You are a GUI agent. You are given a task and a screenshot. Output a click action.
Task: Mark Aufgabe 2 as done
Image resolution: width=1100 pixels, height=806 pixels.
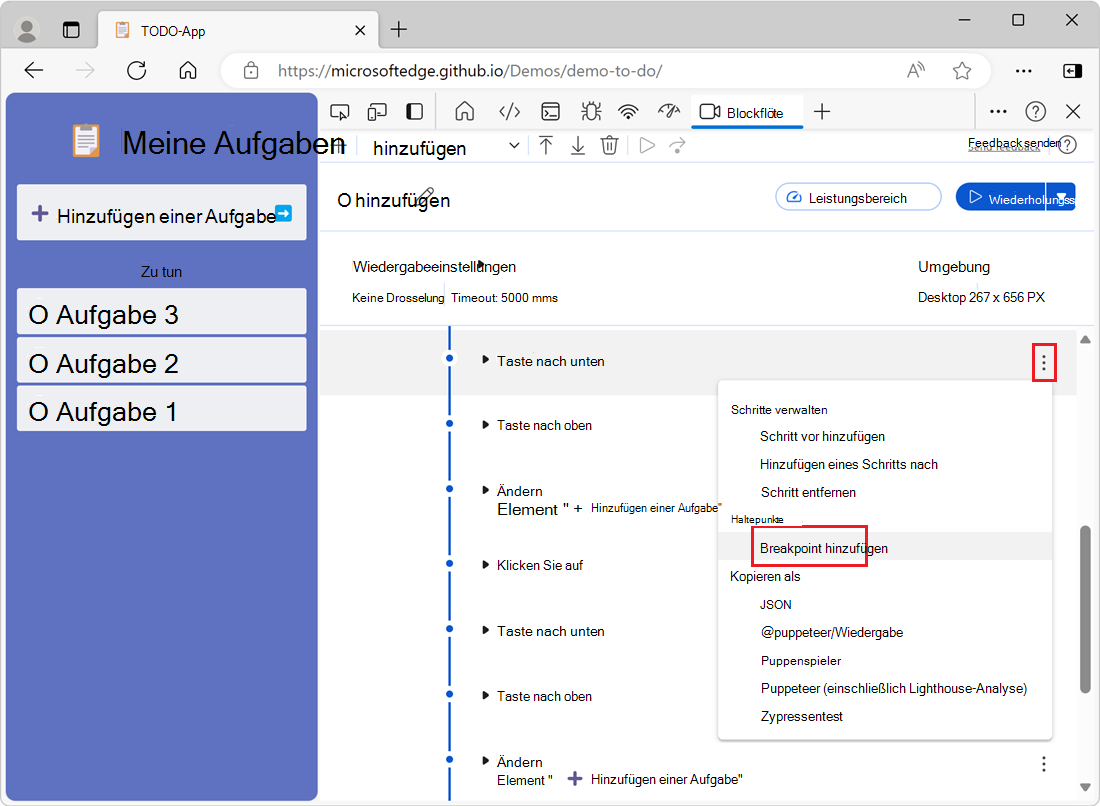[x=38, y=364]
